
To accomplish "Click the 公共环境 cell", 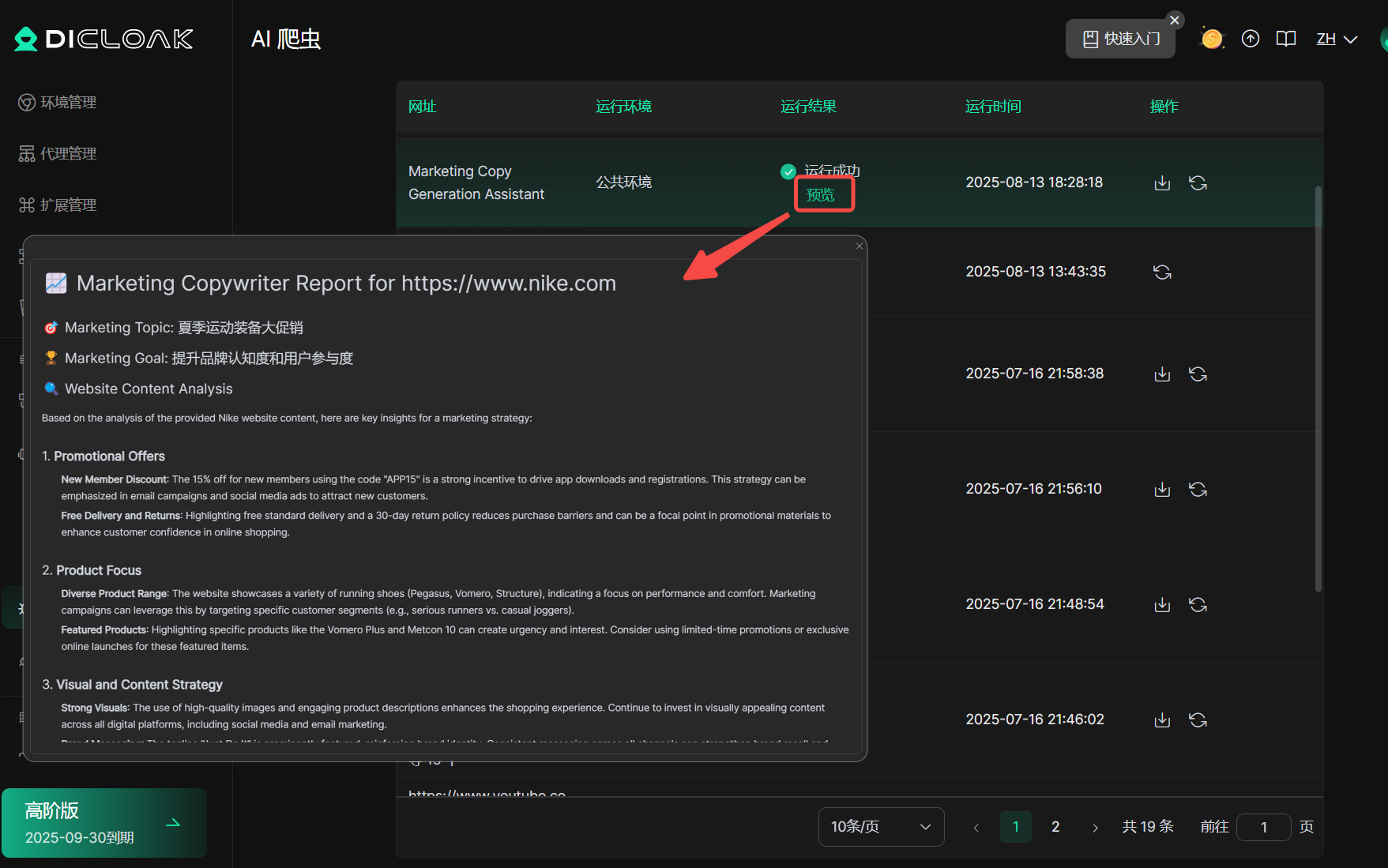I will 623,182.
